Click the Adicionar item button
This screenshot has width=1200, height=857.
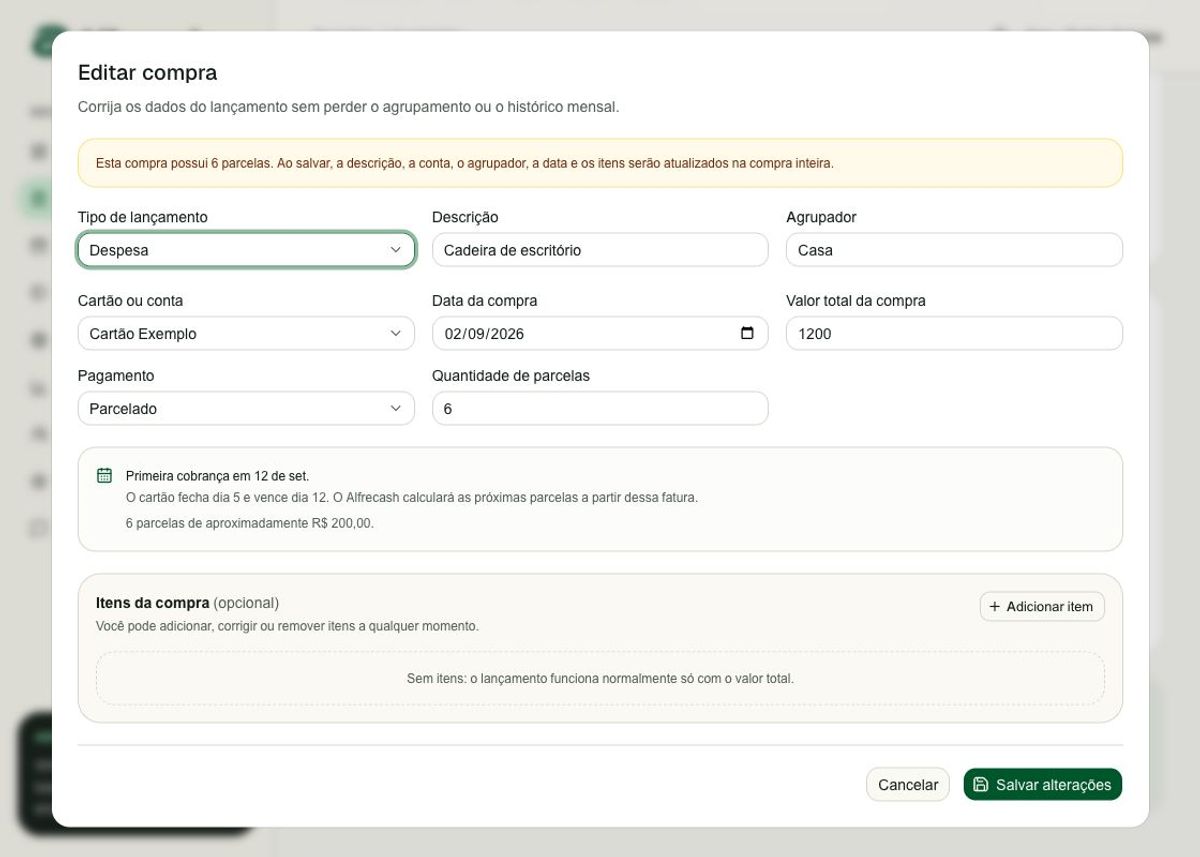(x=1042, y=606)
